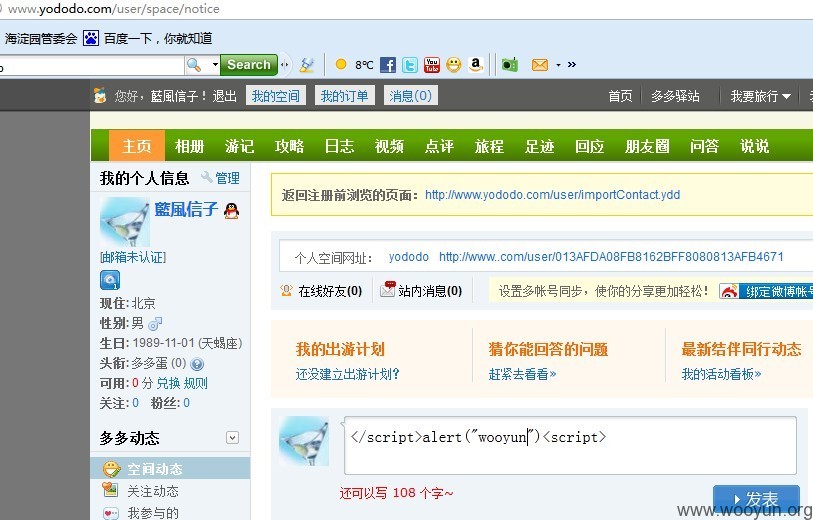Open the importContact.ydd link

coord(553,195)
